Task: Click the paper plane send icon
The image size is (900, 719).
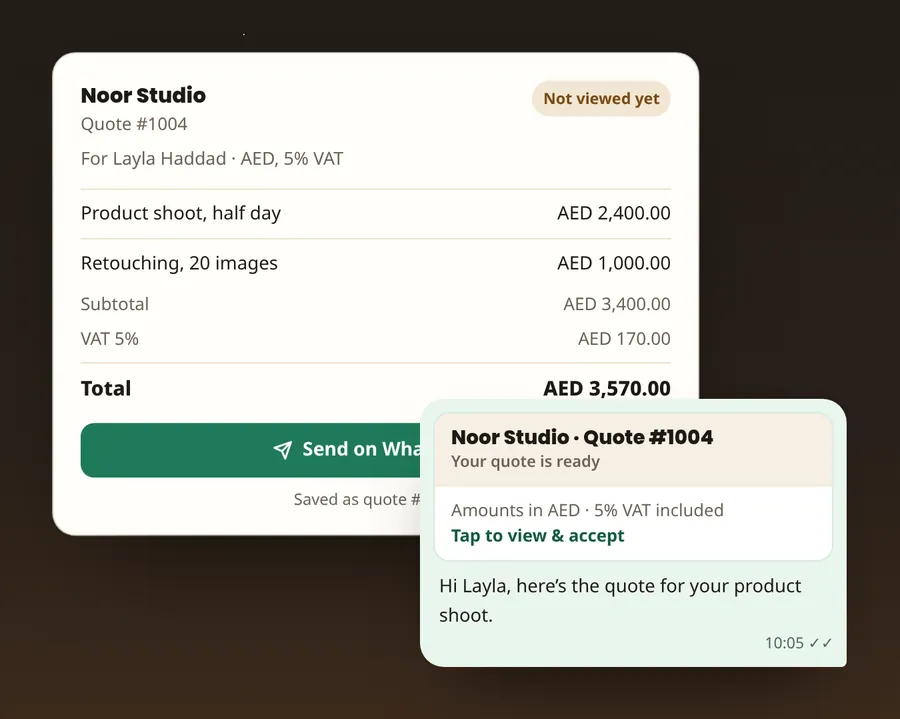Action: [x=282, y=450]
